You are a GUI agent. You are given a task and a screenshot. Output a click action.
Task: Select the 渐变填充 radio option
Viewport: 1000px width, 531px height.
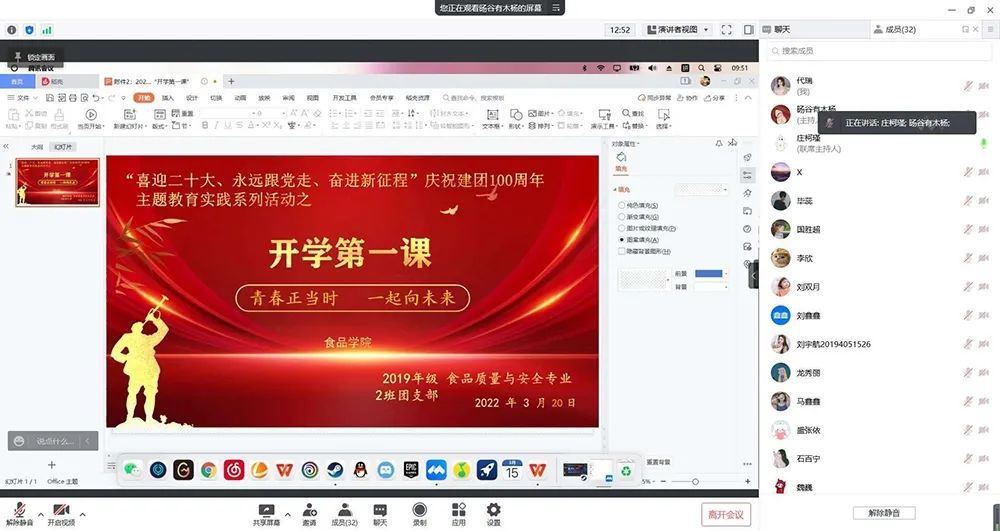coord(622,216)
